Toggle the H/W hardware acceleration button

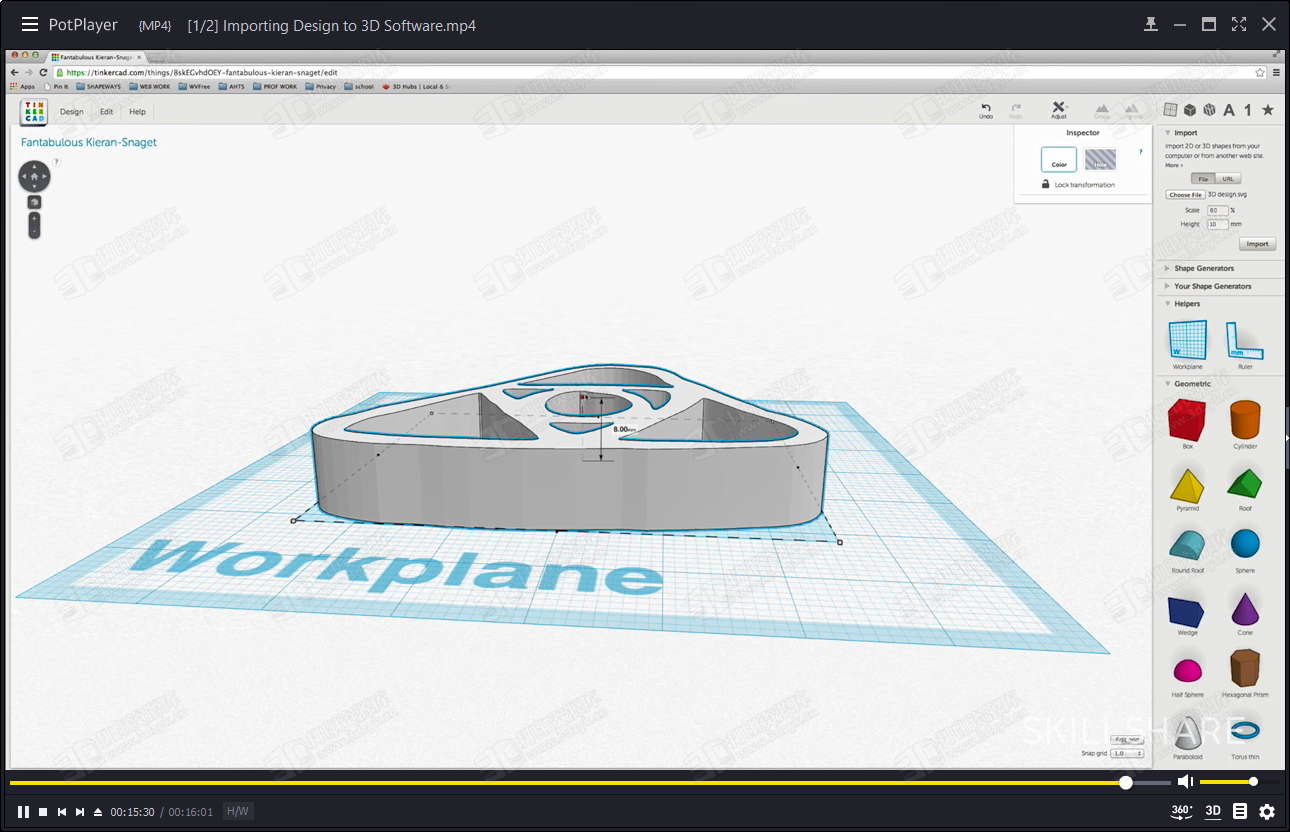(237, 812)
